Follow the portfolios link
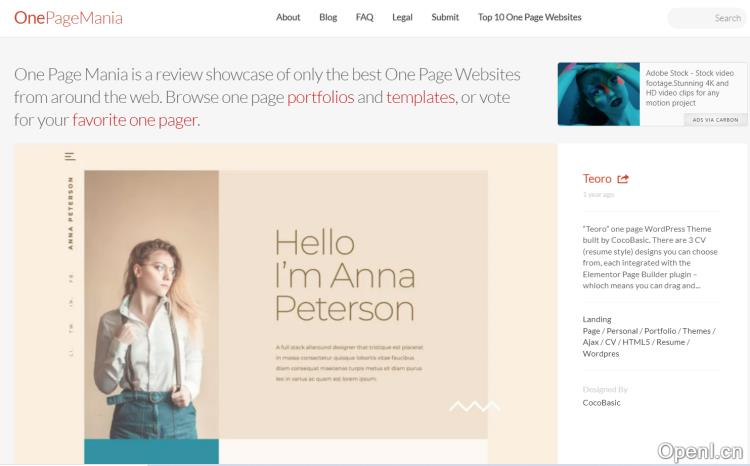This screenshot has width=750, height=466. click(320, 97)
